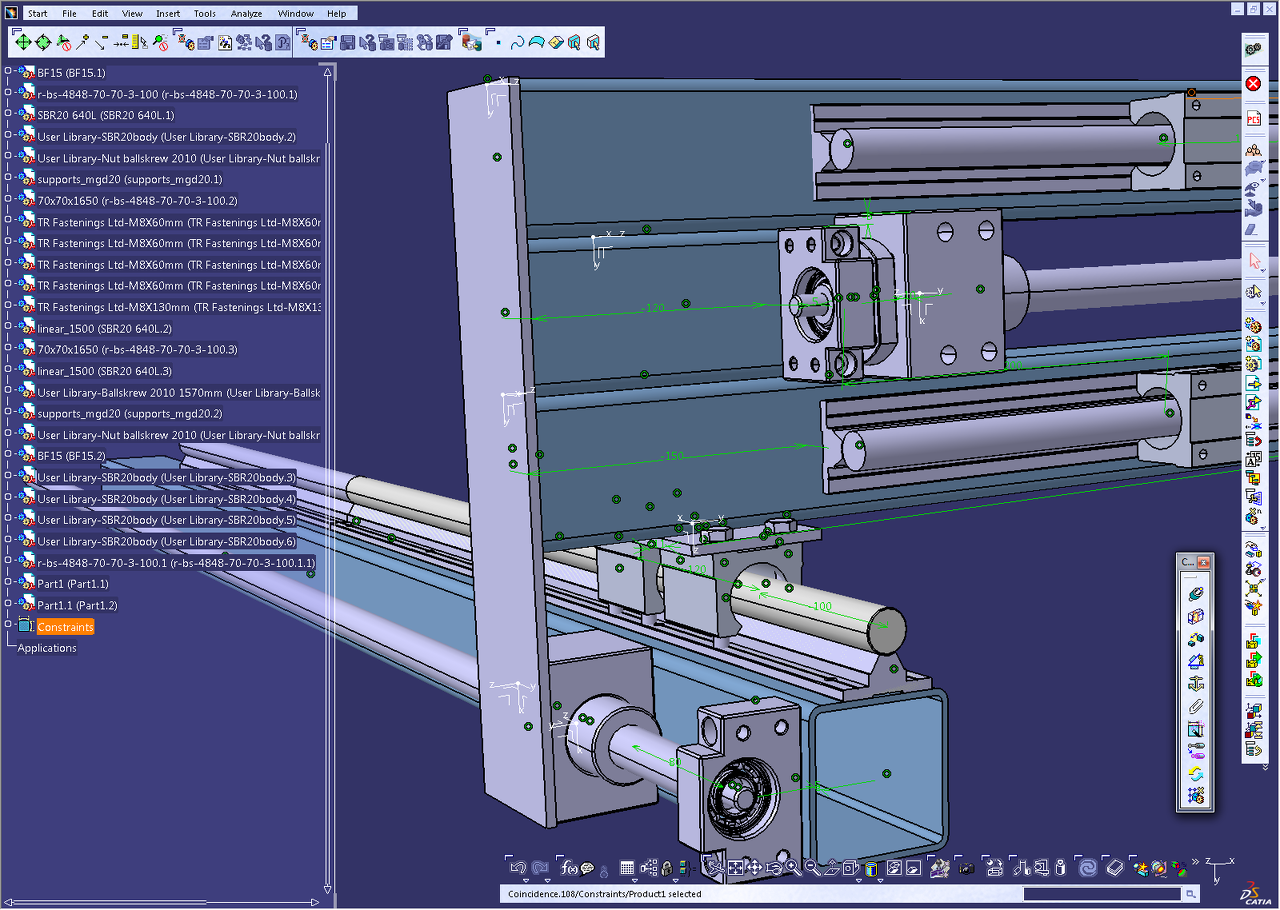The width and height of the screenshot is (1280, 910).
Task: Pick Contact Constraint in floating toolbar
Action: coord(1195,616)
